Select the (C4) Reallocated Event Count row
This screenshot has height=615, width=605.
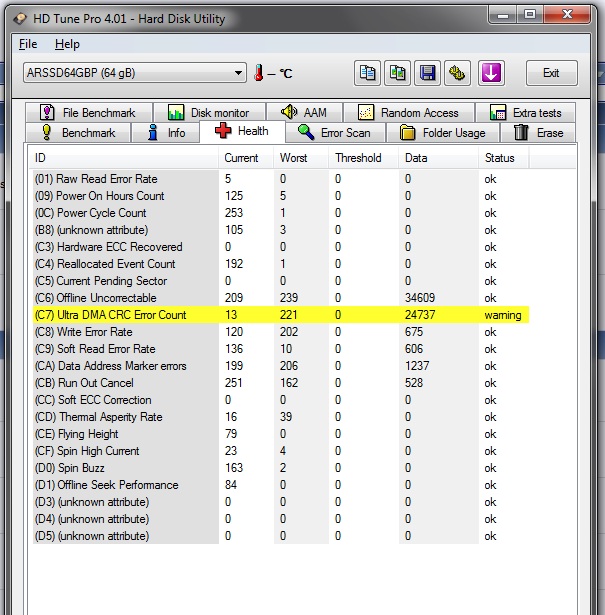pos(281,264)
